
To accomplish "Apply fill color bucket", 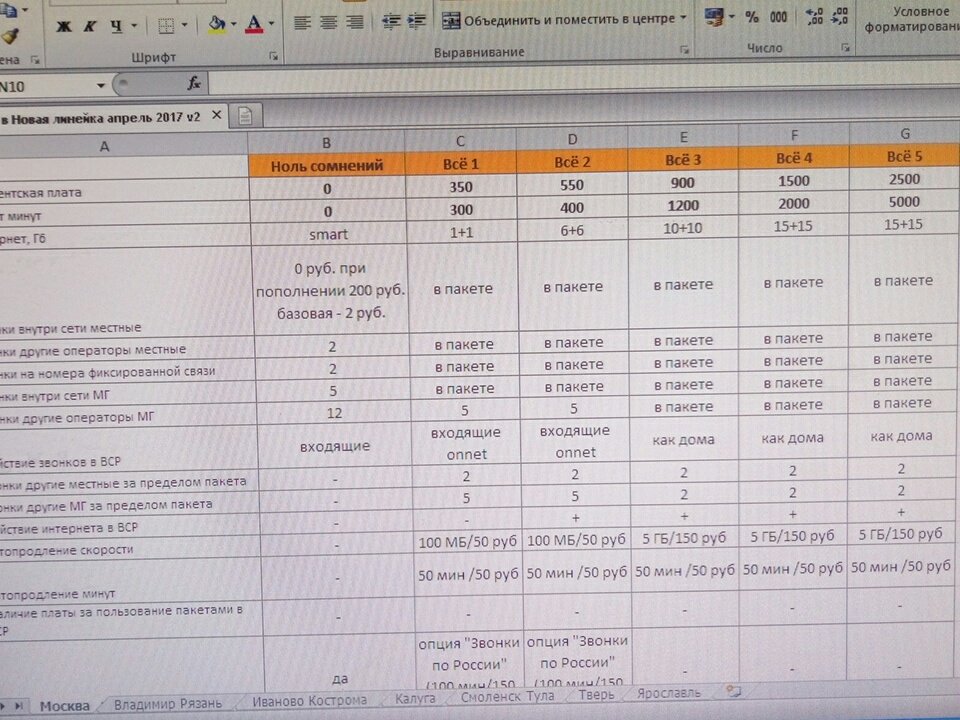I will pyautogui.click(x=217, y=24).
